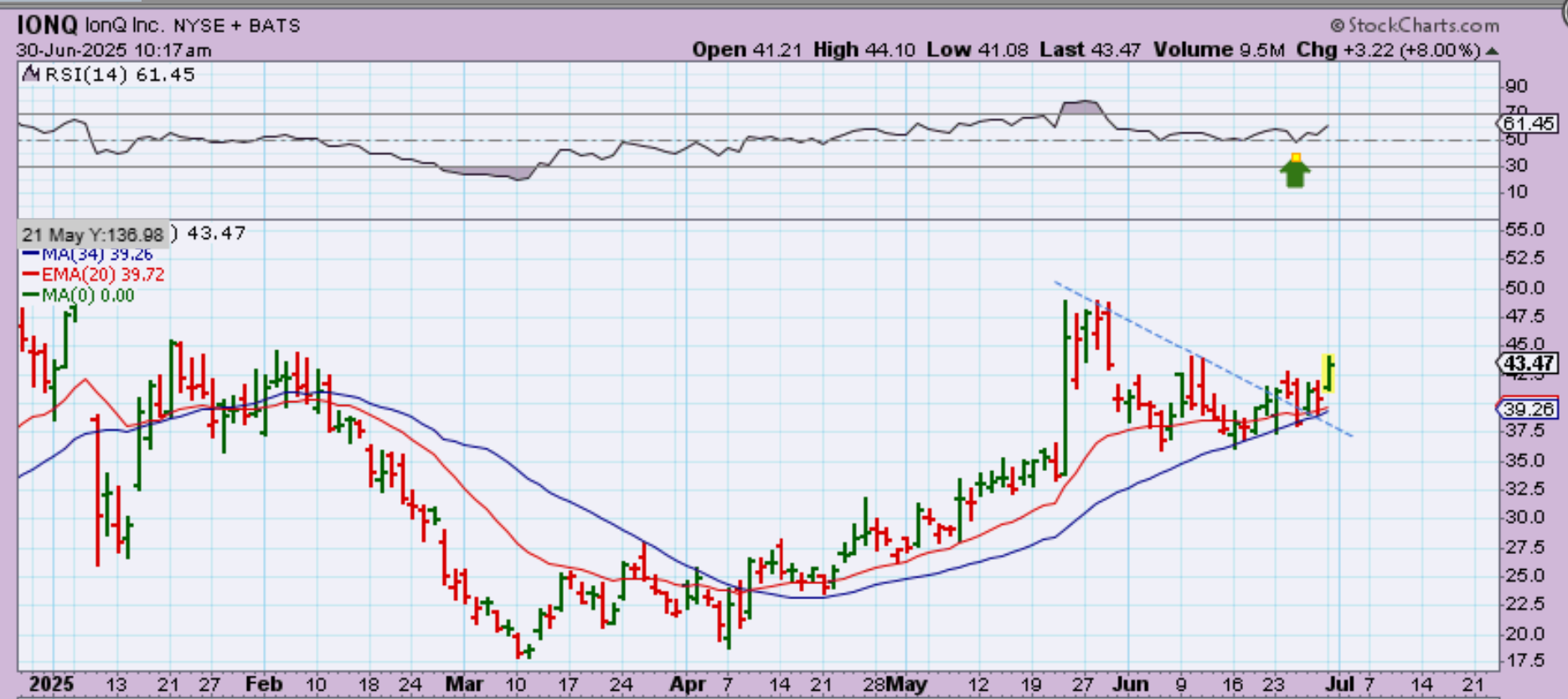Click the Low 41.08 value
The image size is (1568, 699).
coord(977,49)
